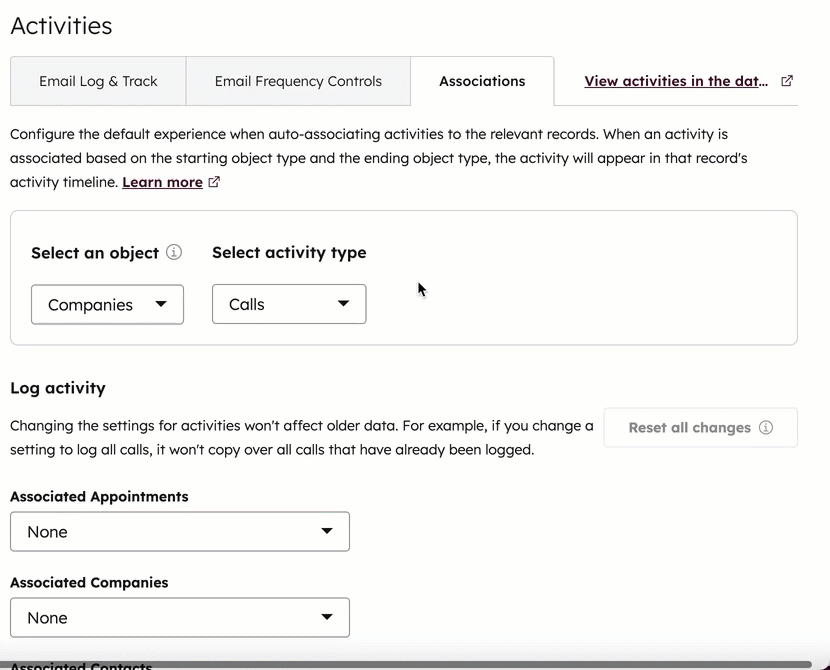Click the caret arrow under Associated Companies
Screen dimensions: 830x670
(x=327, y=618)
